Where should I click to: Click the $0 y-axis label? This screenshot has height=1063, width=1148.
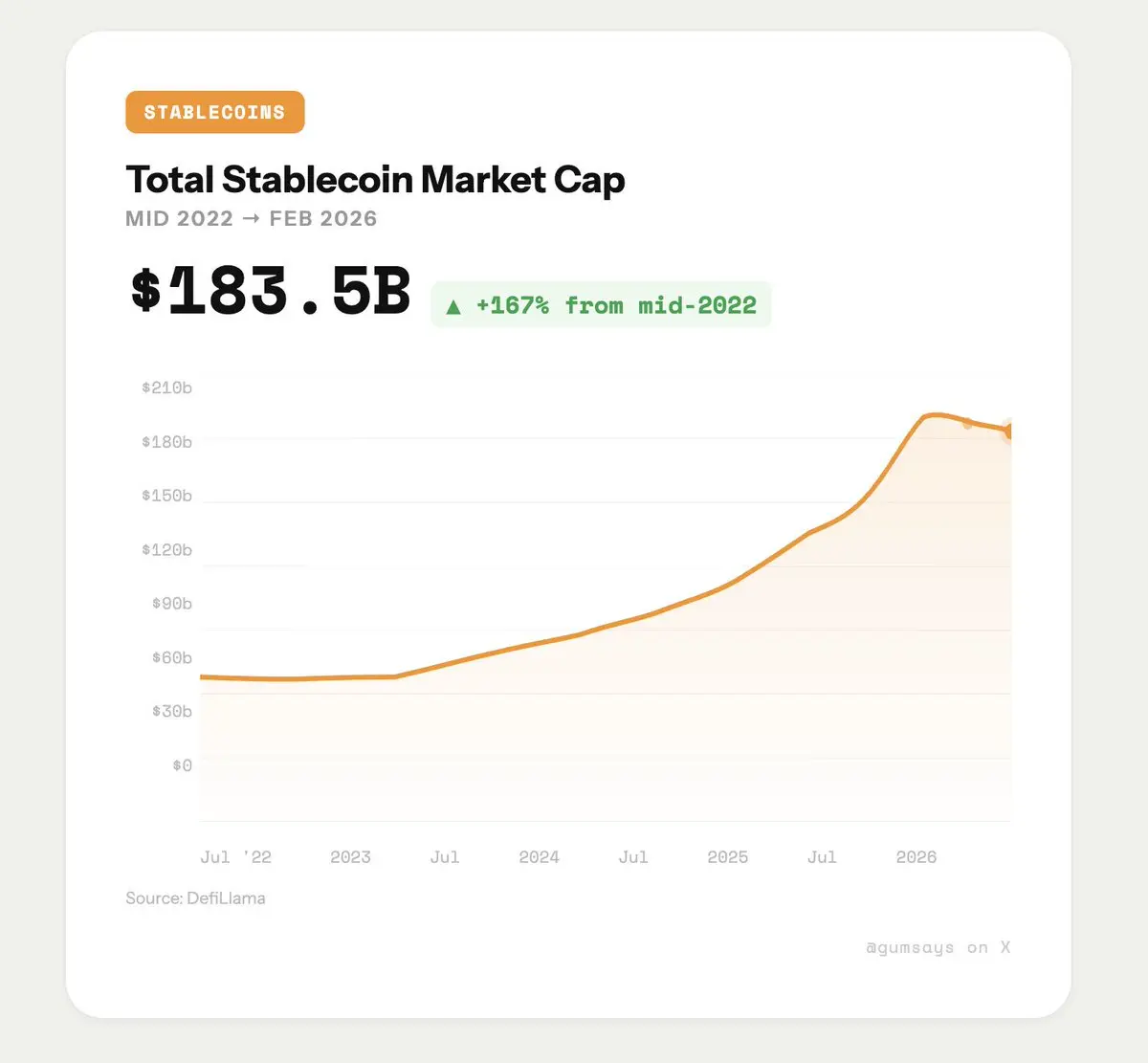tap(182, 765)
